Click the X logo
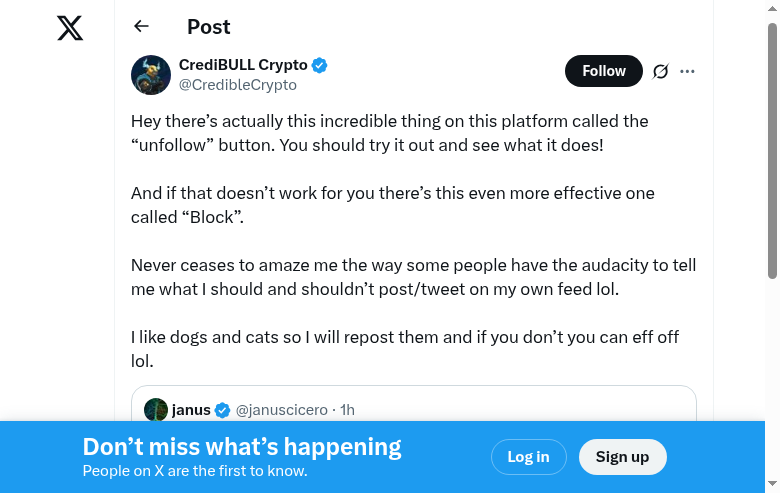This screenshot has height=493, width=780. point(70,28)
